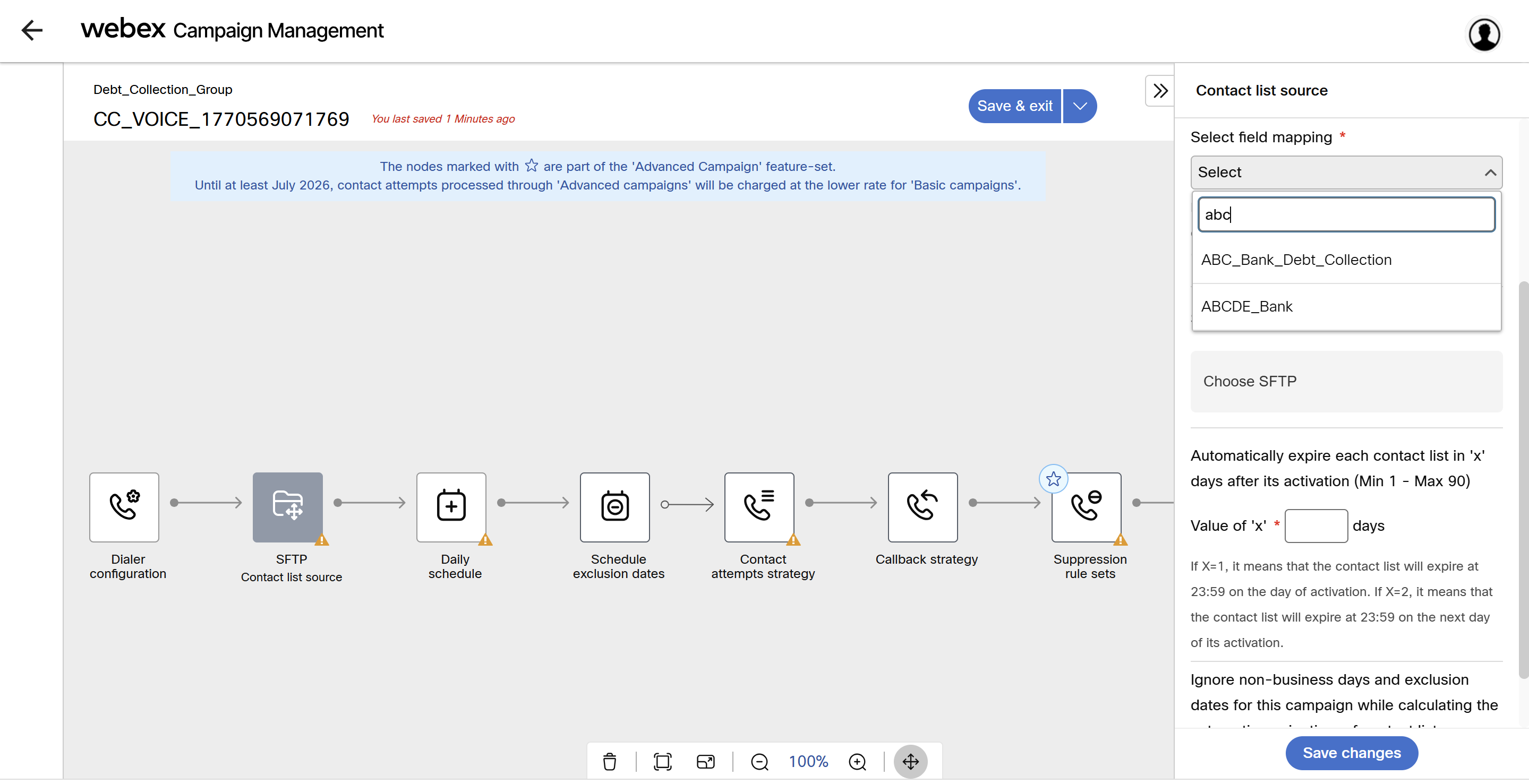Choose ABCDE_Bank option from the list
Image resolution: width=1529 pixels, height=784 pixels.
[x=1246, y=307]
